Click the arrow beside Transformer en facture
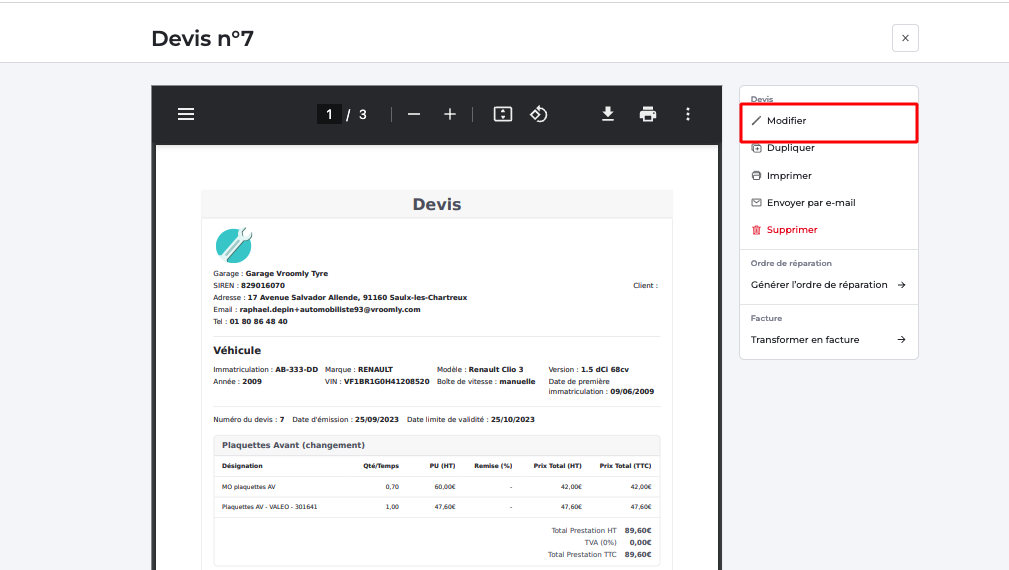Screen dimensions: 1009x570 (901, 340)
